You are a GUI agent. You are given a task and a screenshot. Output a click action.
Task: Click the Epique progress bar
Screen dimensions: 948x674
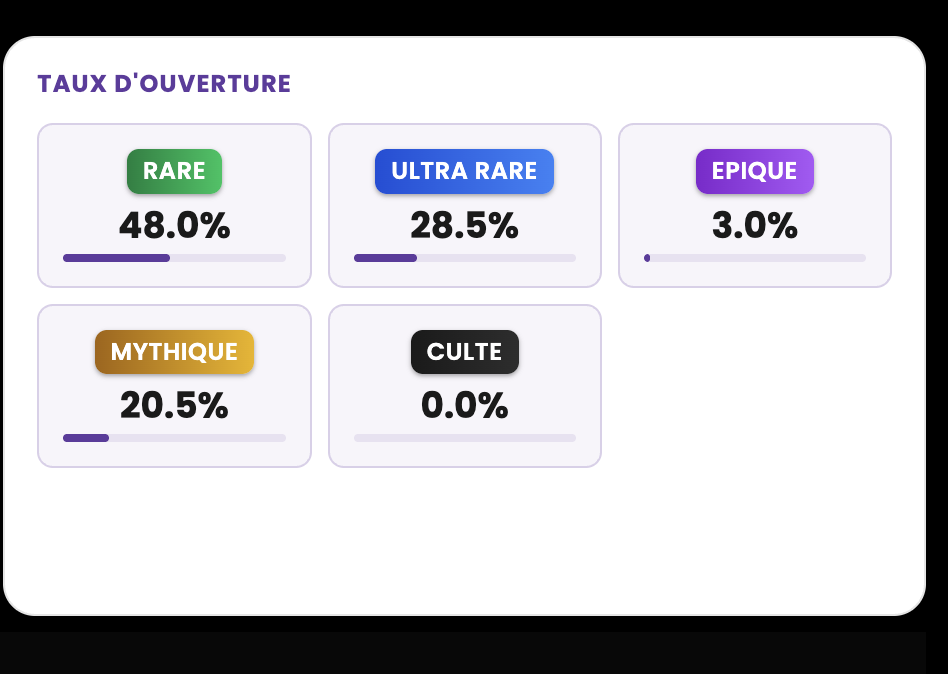coord(754,258)
